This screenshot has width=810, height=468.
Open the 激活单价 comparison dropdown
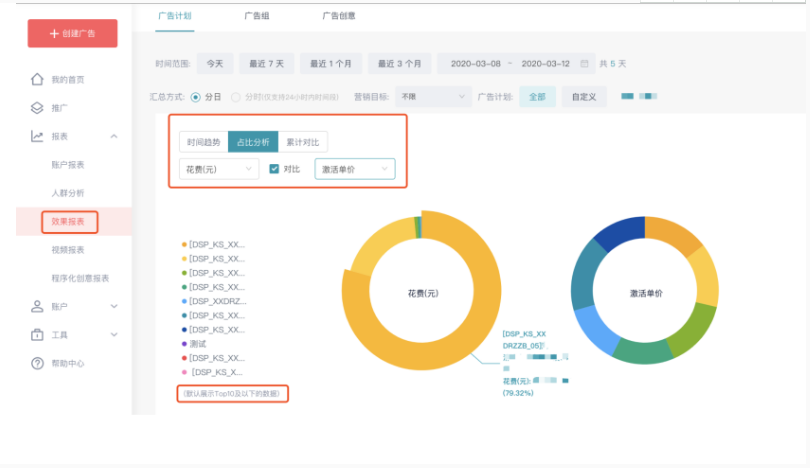tap(355, 169)
